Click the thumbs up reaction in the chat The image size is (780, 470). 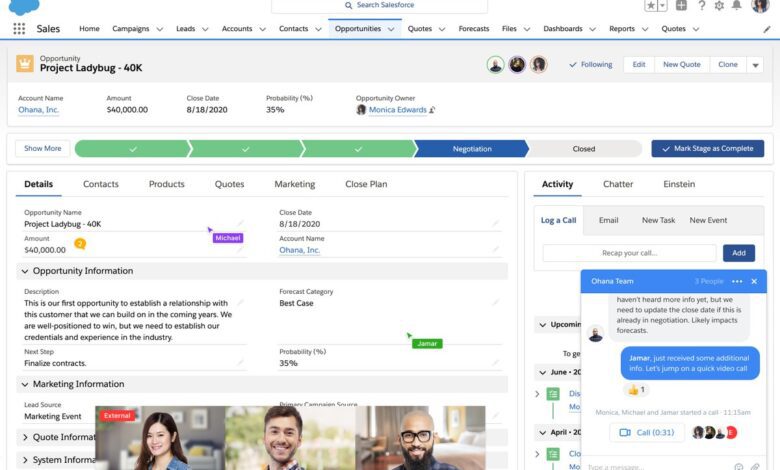coord(636,389)
